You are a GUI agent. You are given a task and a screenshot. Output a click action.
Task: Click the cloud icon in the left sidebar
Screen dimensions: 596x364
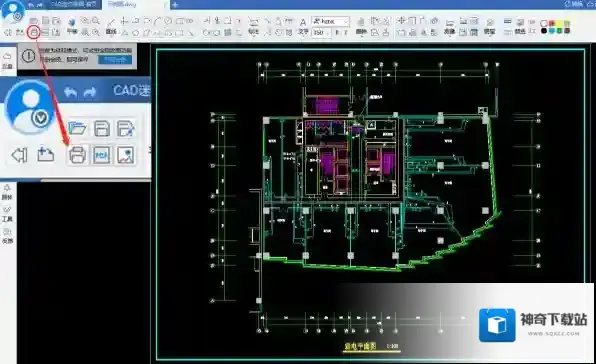[7, 57]
